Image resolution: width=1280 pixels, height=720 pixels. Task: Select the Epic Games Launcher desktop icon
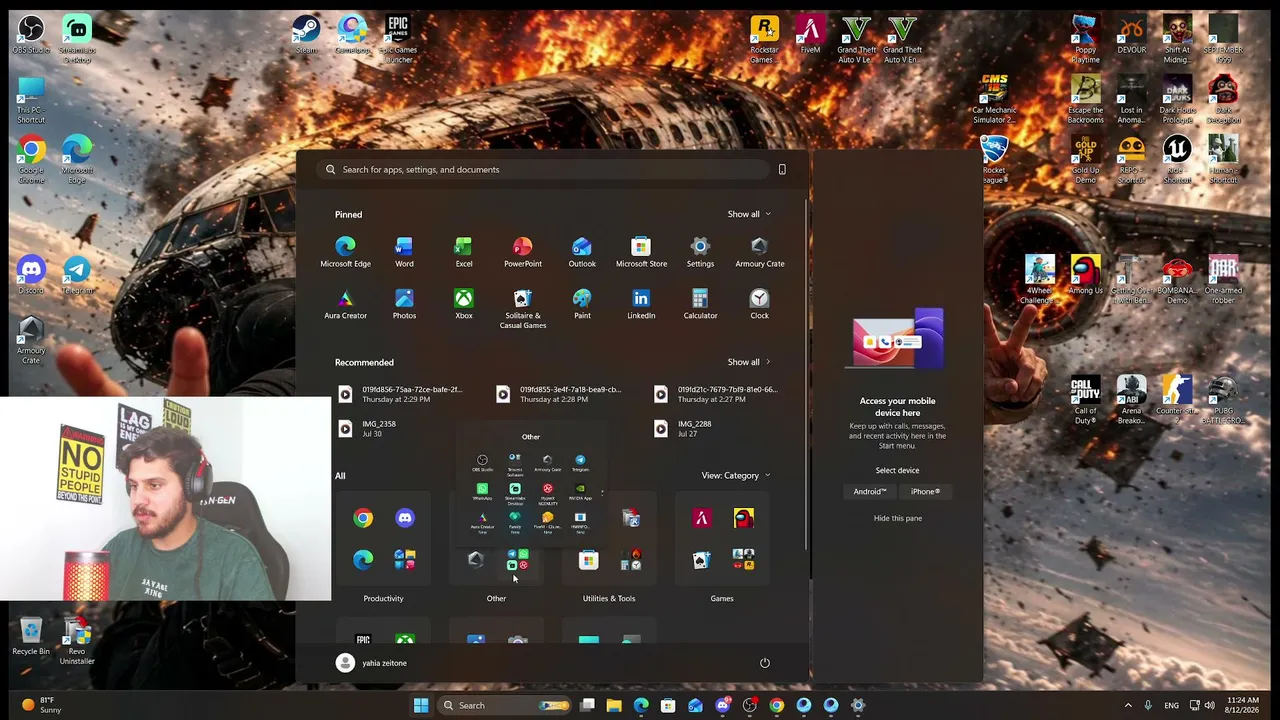pos(398,40)
